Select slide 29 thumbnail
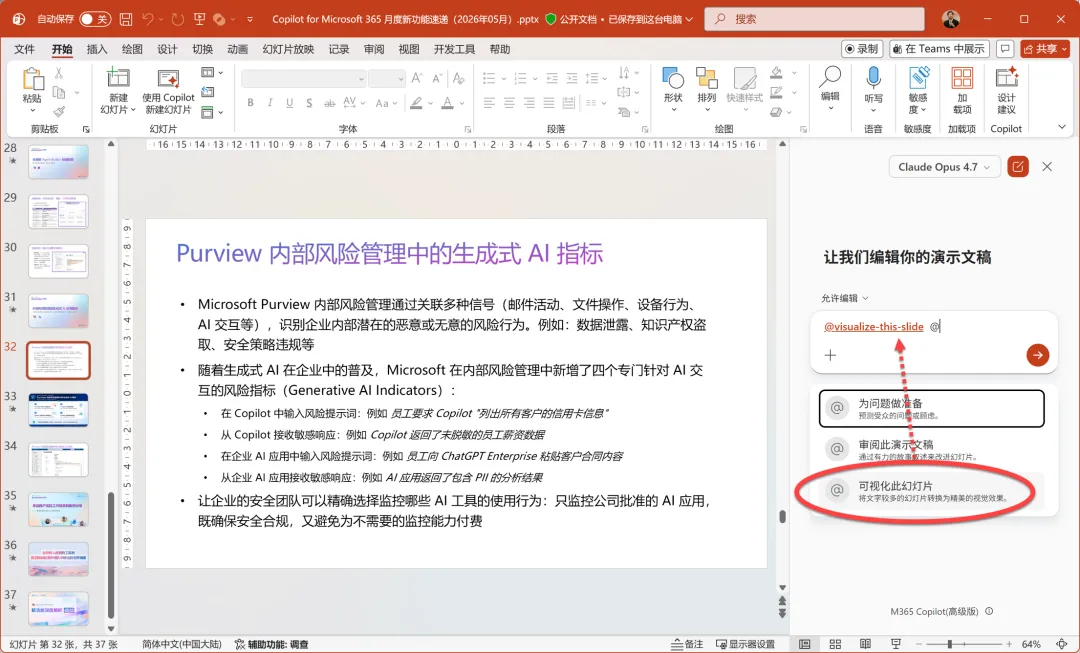1080x653 pixels. click(x=59, y=211)
